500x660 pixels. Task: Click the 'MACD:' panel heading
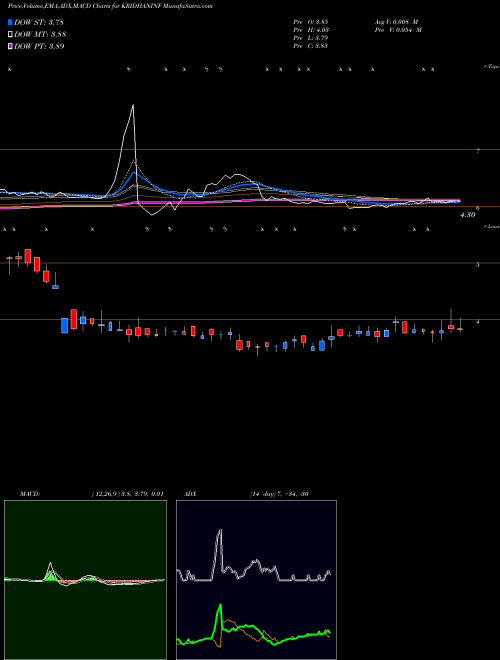(x=30, y=494)
